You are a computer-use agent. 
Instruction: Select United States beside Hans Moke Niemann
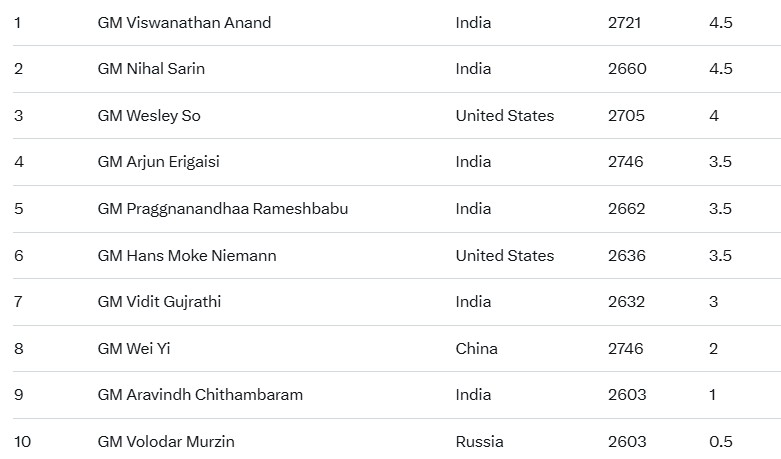(504, 255)
